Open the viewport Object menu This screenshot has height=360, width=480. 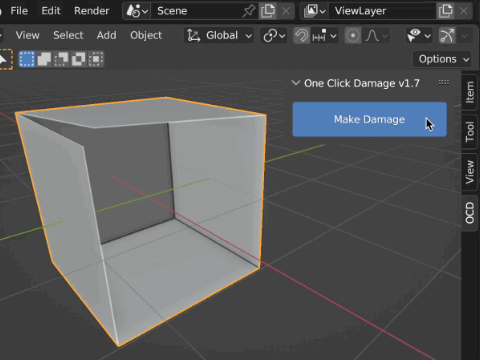coord(146,35)
